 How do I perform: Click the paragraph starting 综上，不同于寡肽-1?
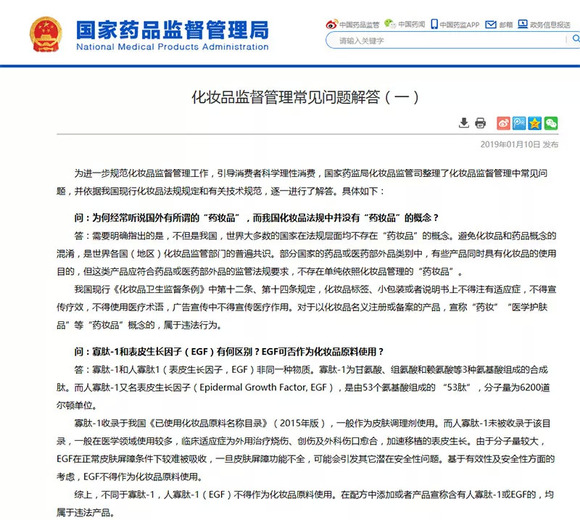click(x=306, y=503)
